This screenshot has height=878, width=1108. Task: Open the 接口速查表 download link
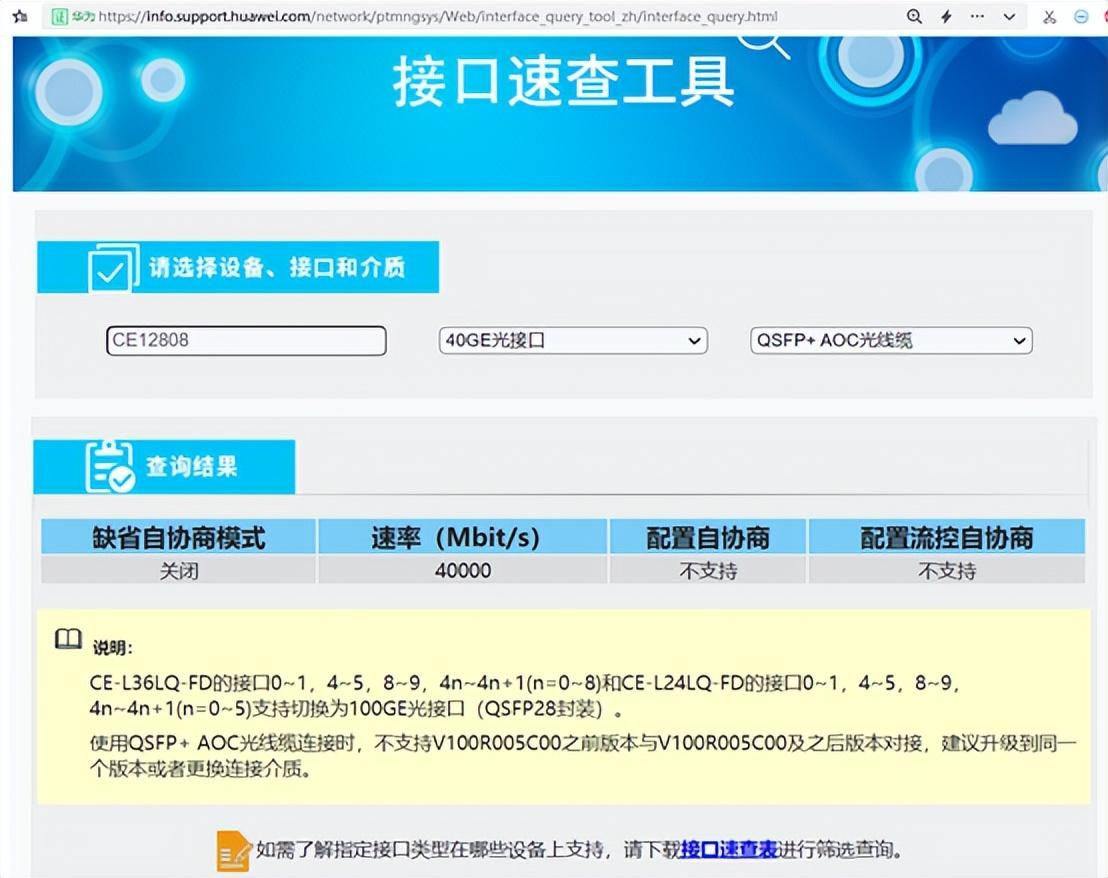(729, 849)
